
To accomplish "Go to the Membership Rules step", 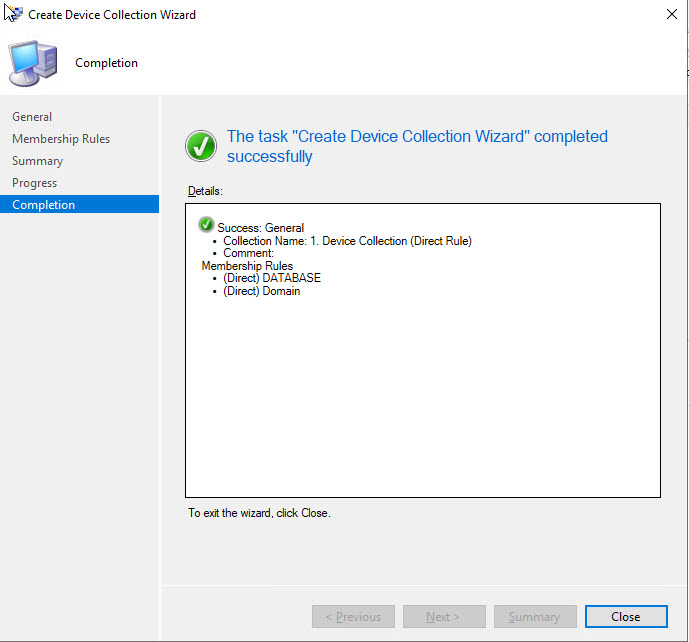I will click(x=61, y=139).
